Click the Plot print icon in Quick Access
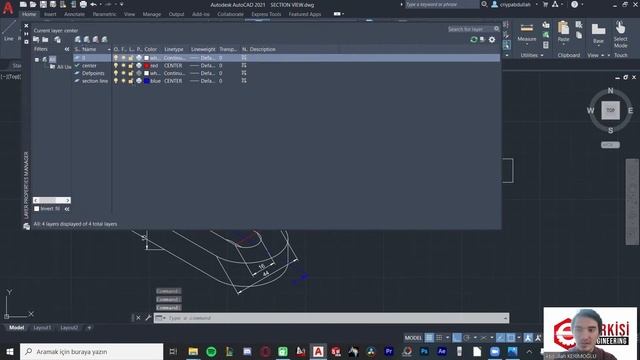640x360 pixels. [83, 4]
